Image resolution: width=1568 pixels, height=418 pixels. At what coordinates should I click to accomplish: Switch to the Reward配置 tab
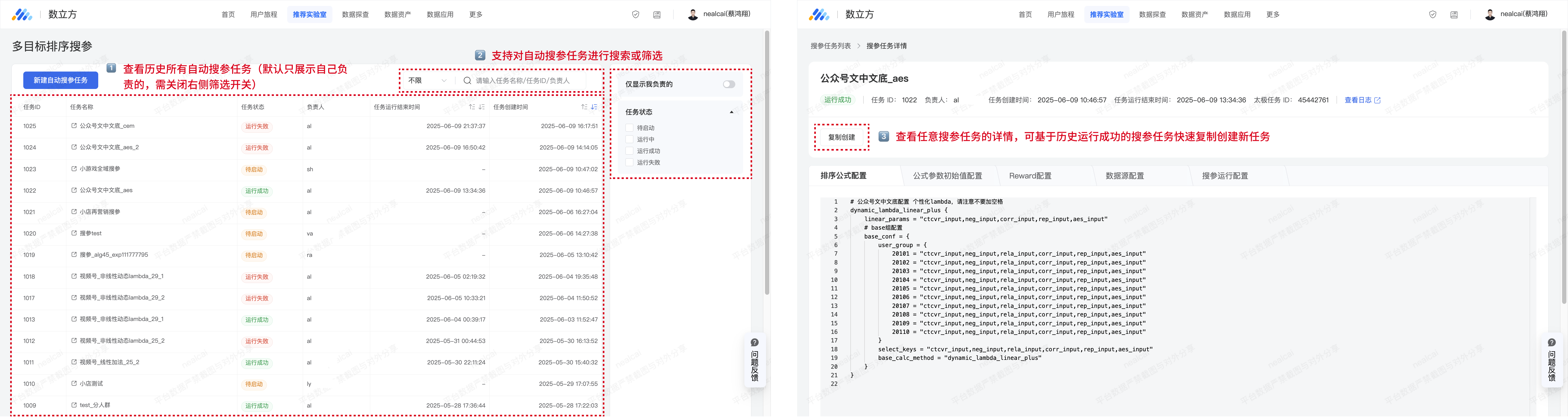click(1030, 176)
